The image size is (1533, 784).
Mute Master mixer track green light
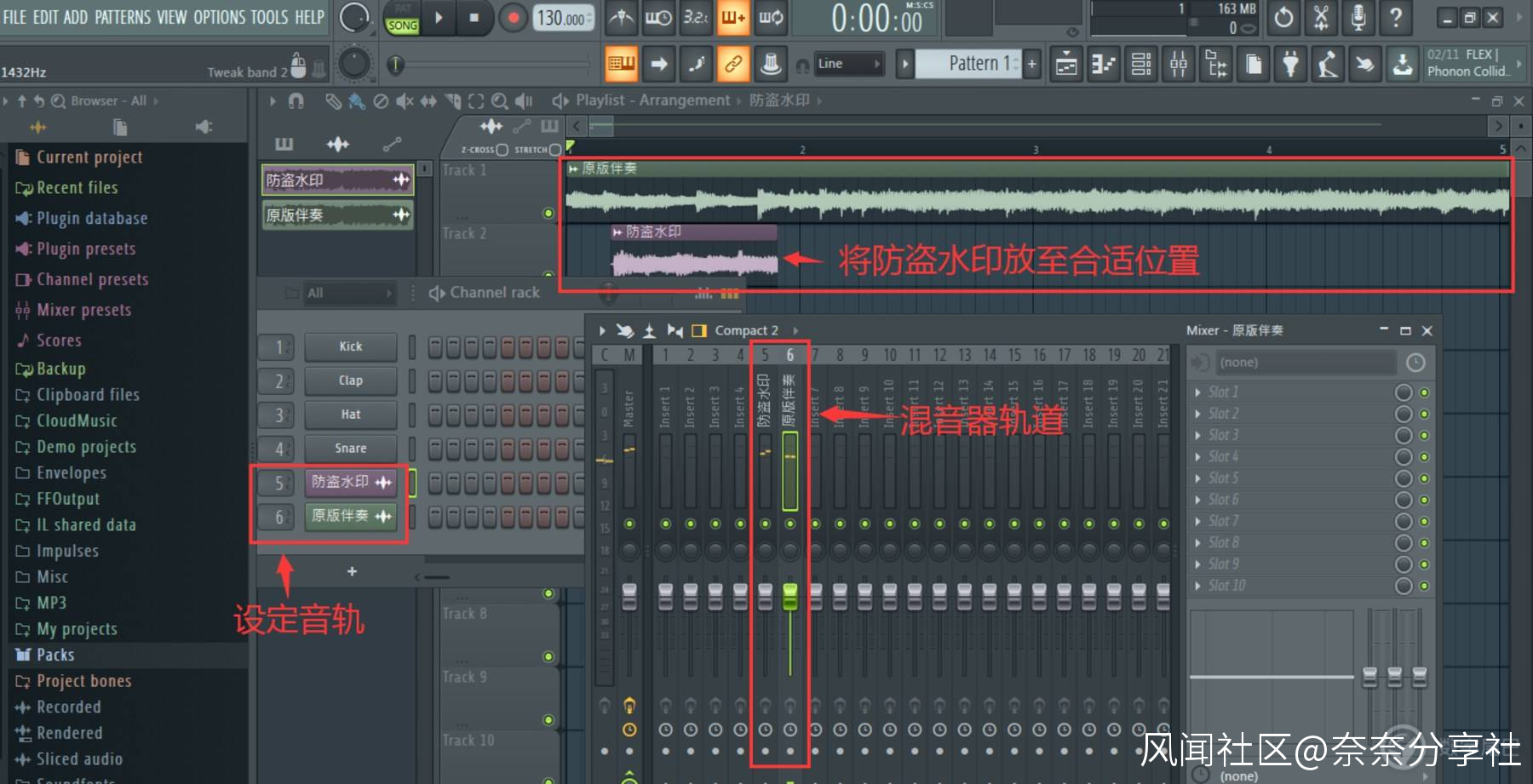[629, 524]
